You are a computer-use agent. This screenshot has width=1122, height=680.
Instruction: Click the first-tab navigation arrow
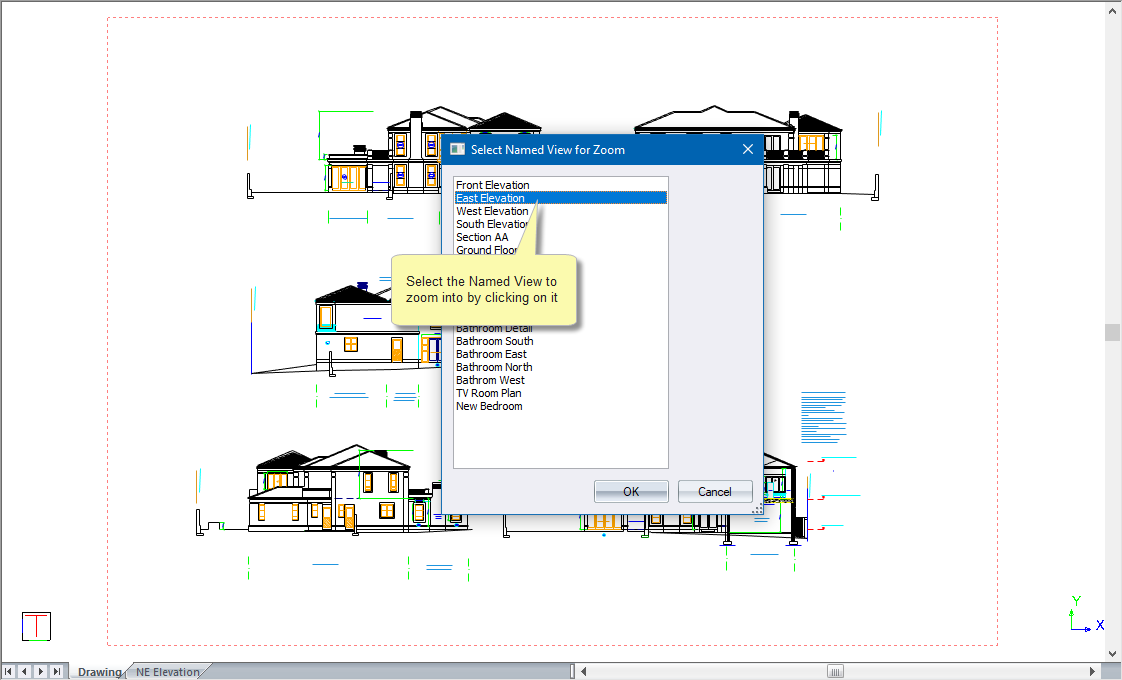pyautogui.click(x=9, y=671)
